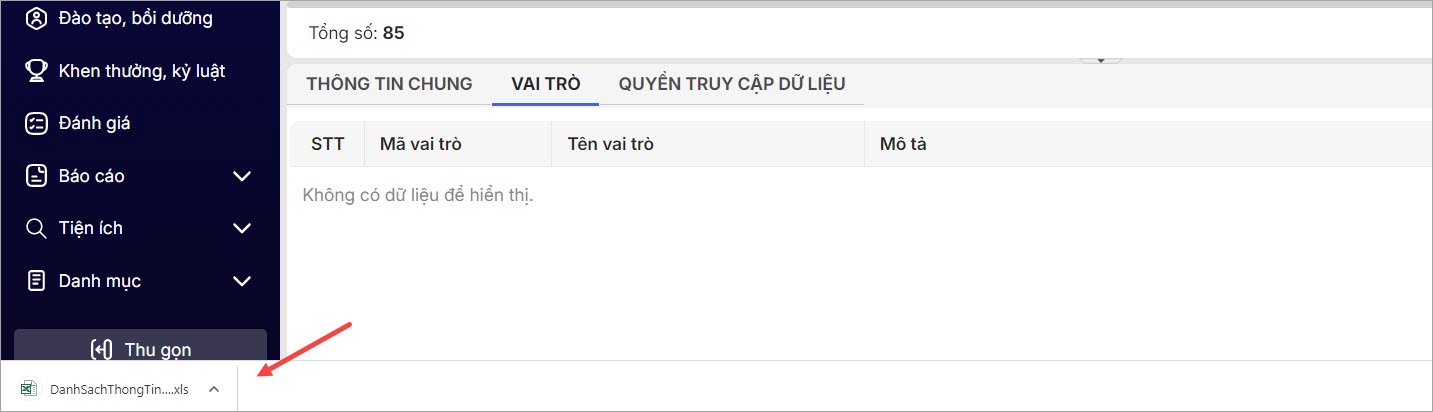Select the VAI TRÒ tab

[545, 84]
